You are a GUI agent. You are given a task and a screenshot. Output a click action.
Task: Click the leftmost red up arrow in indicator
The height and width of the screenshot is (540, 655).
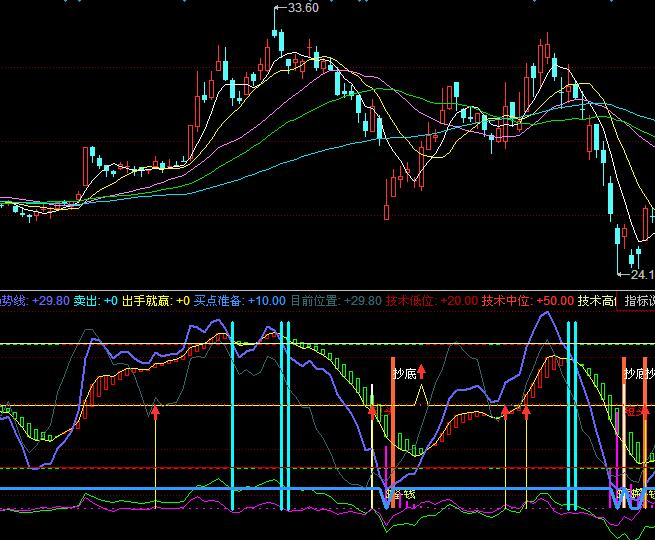click(x=155, y=409)
